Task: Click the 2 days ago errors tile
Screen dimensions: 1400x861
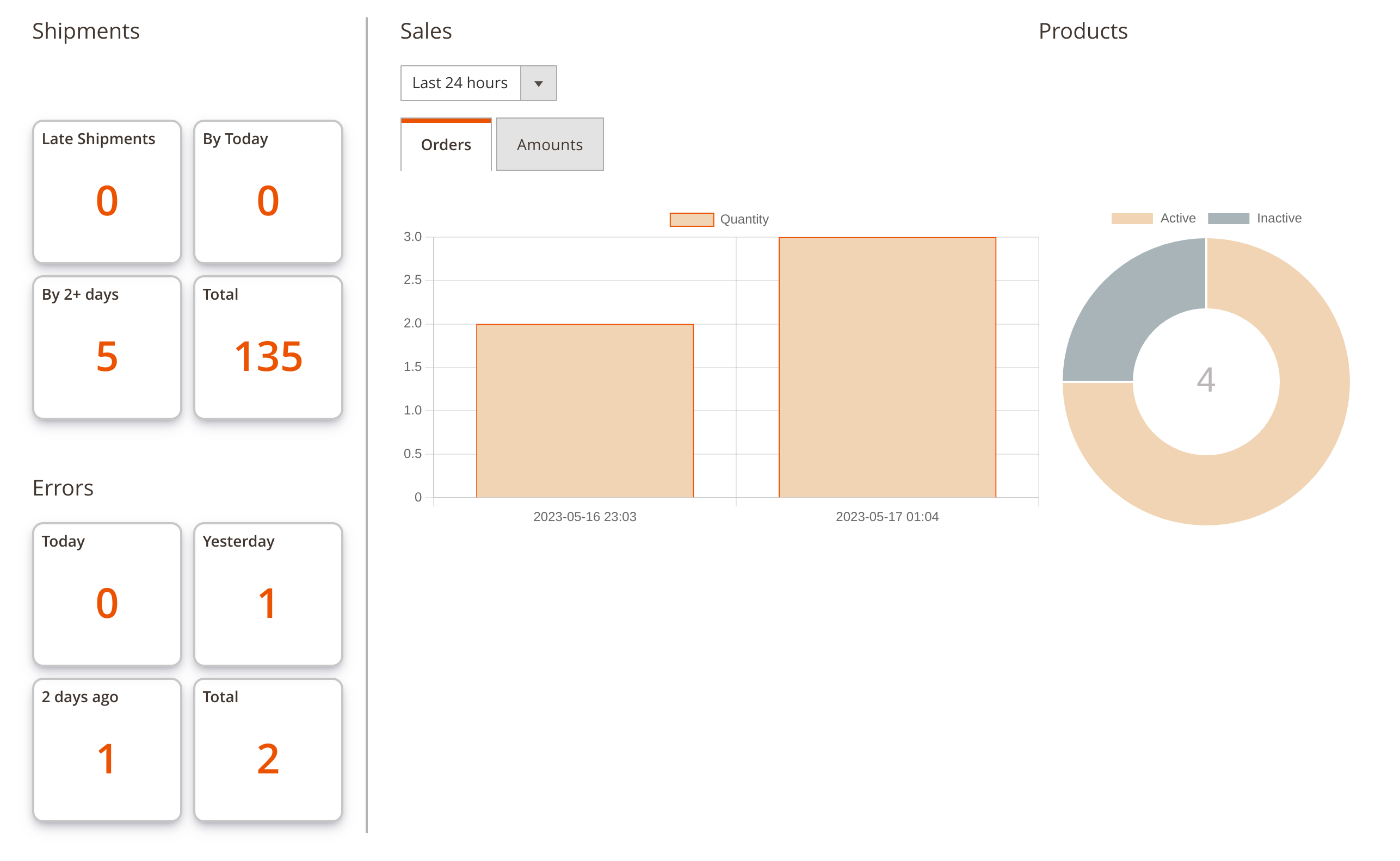Action: 107,749
